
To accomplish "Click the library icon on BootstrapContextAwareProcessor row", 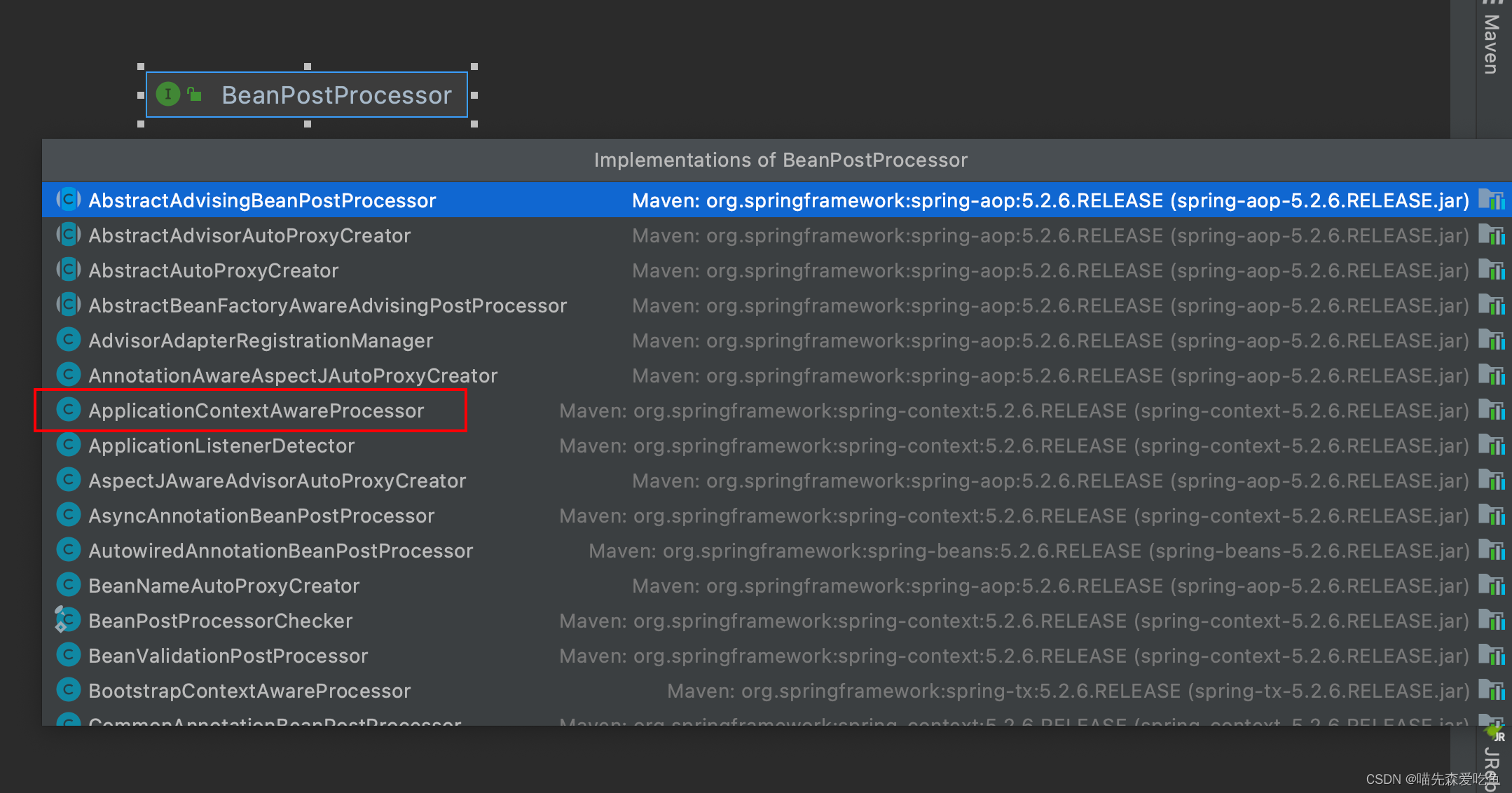I will (1492, 691).
